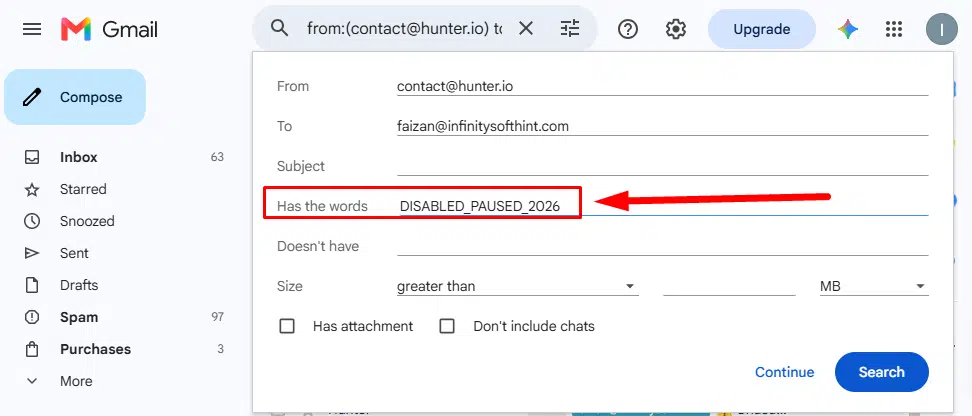Open the greater than size dropdown
972x416 pixels.
click(x=518, y=286)
